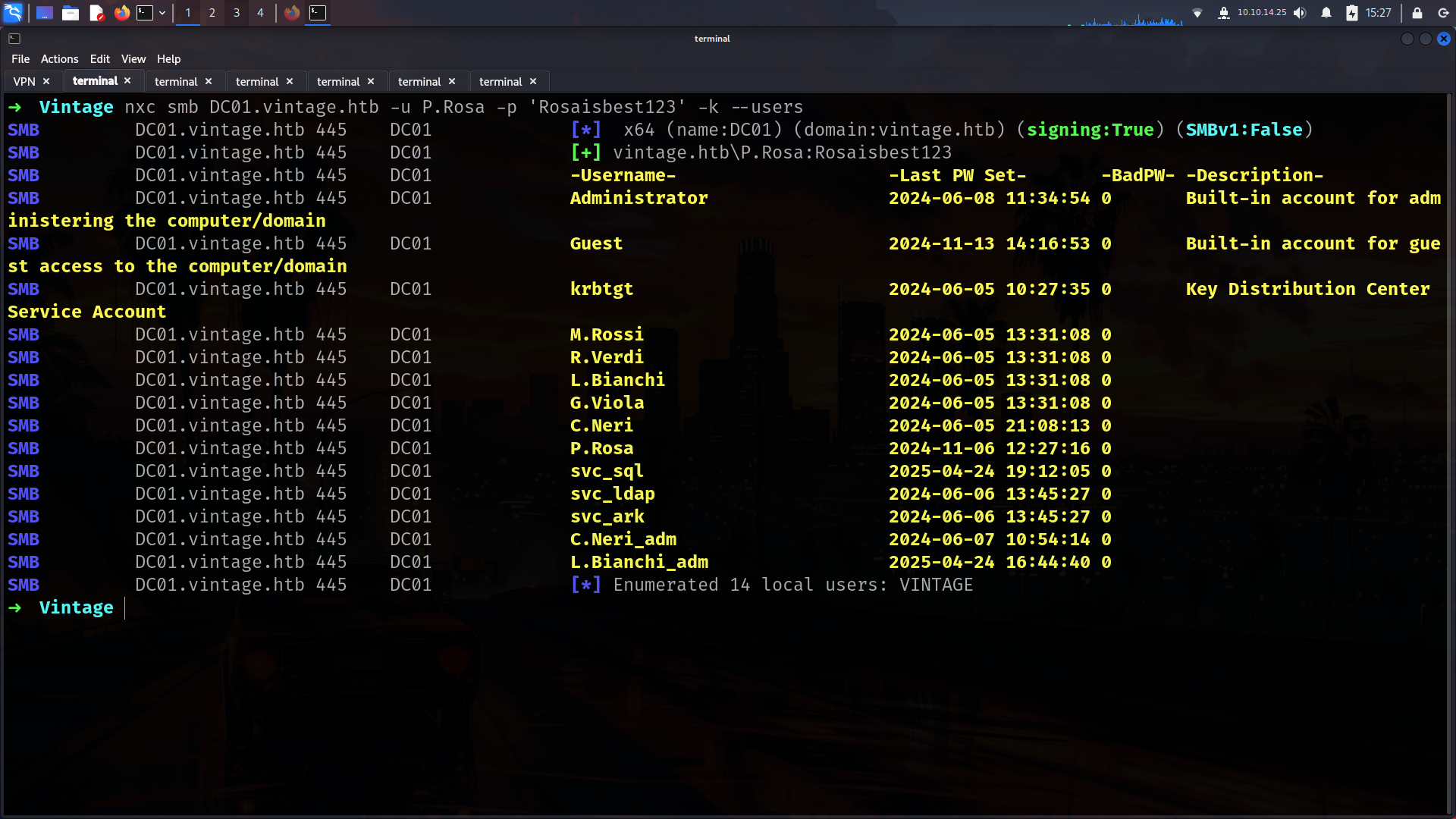Click the L.Bianchi_adm username
The image size is (1456, 819).
(x=639, y=562)
